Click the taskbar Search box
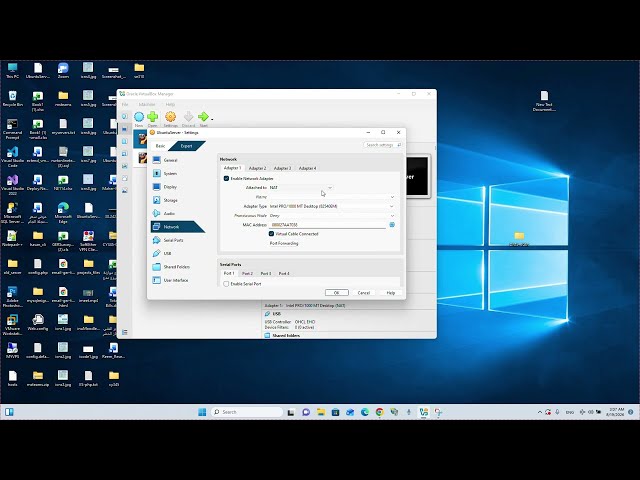This screenshot has height=480, width=640. [247, 412]
